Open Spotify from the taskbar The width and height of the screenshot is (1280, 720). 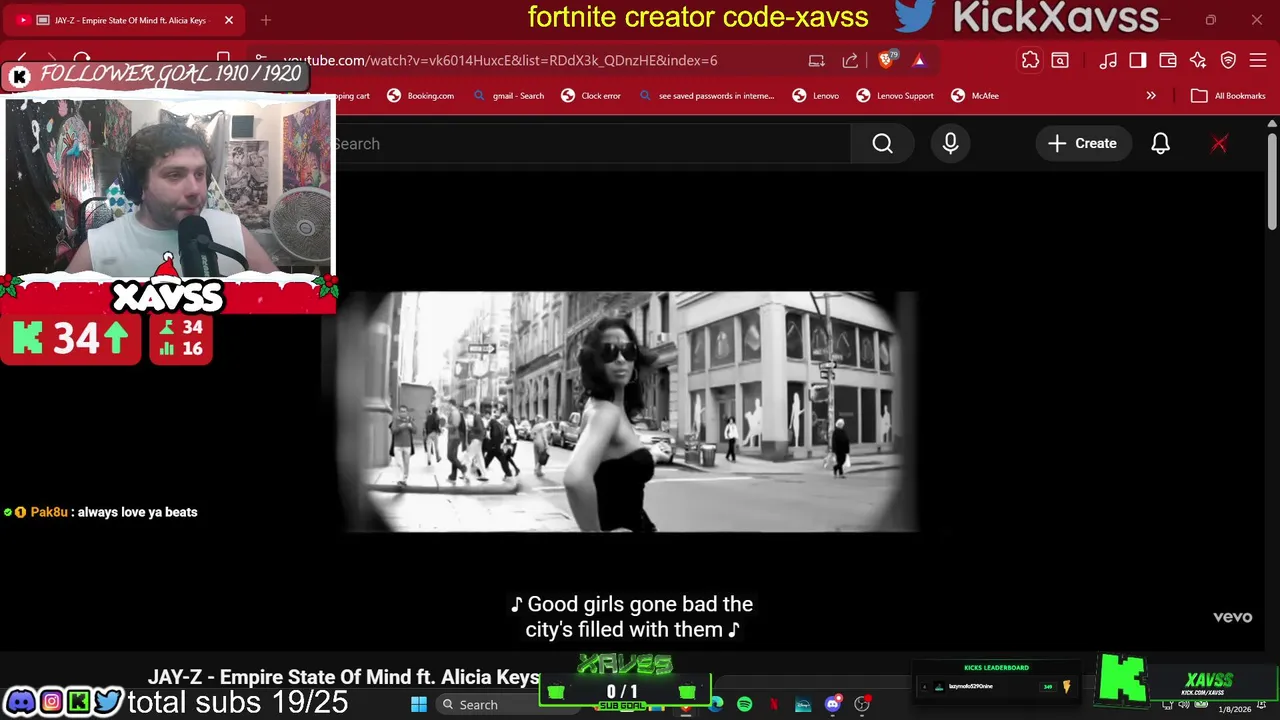click(x=745, y=704)
